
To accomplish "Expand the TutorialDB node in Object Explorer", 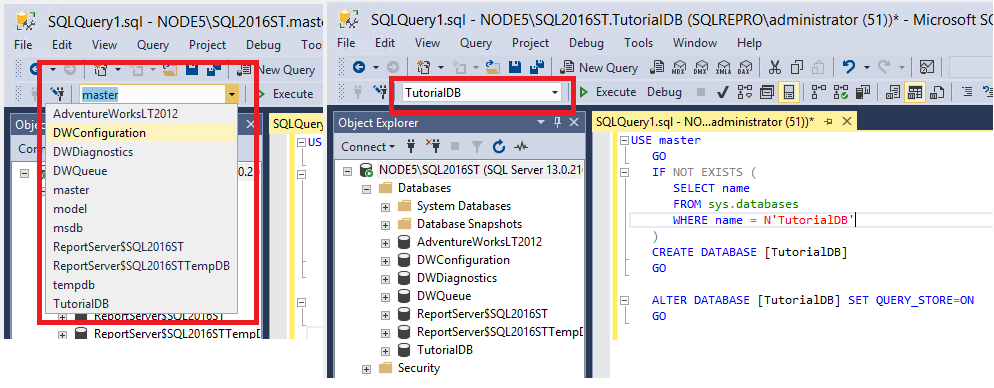I will [385, 350].
